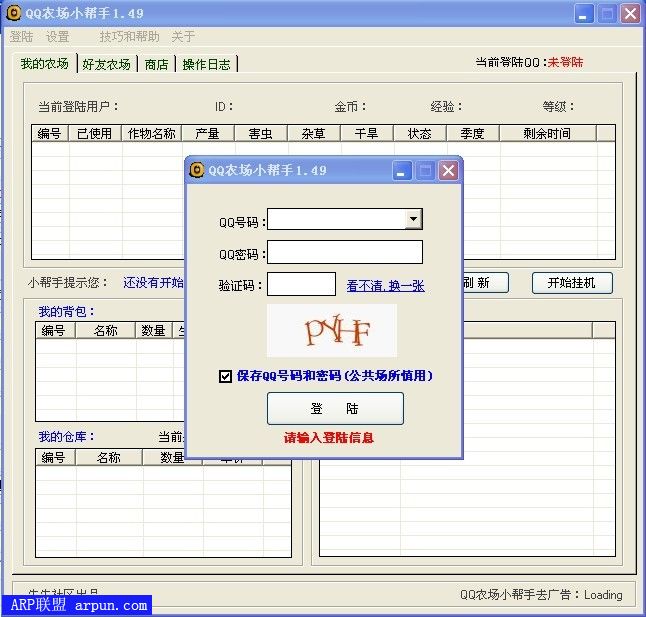Minimize the login dialog window
The image size is (646, 617).
coord(401,170)
